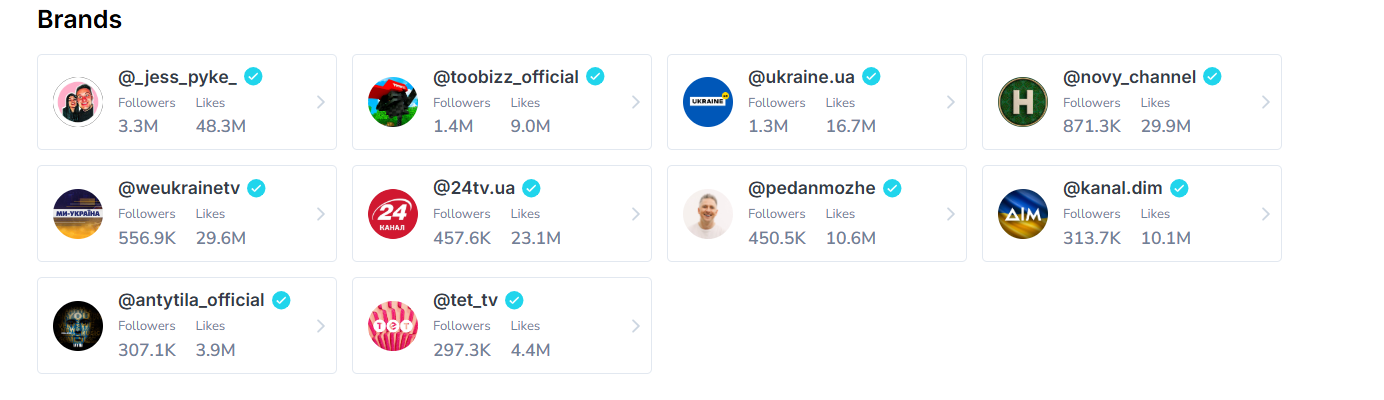Click the @antytila_official avatar image
The width and height of the screenshot is (1384, 400).
pos(78,326)
